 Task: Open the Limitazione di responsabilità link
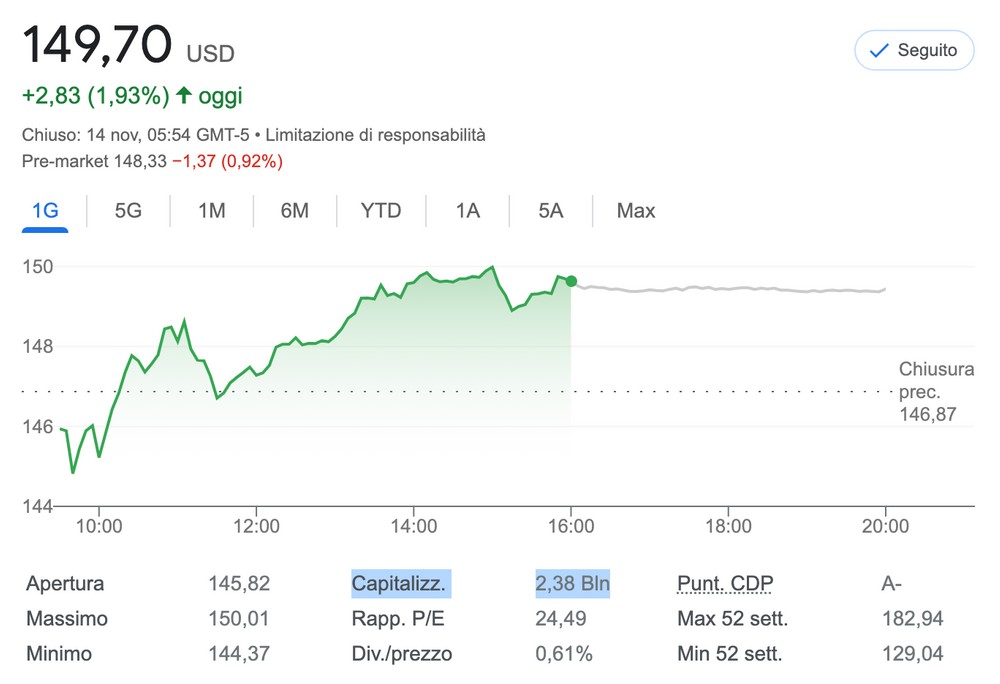point(375,134)
